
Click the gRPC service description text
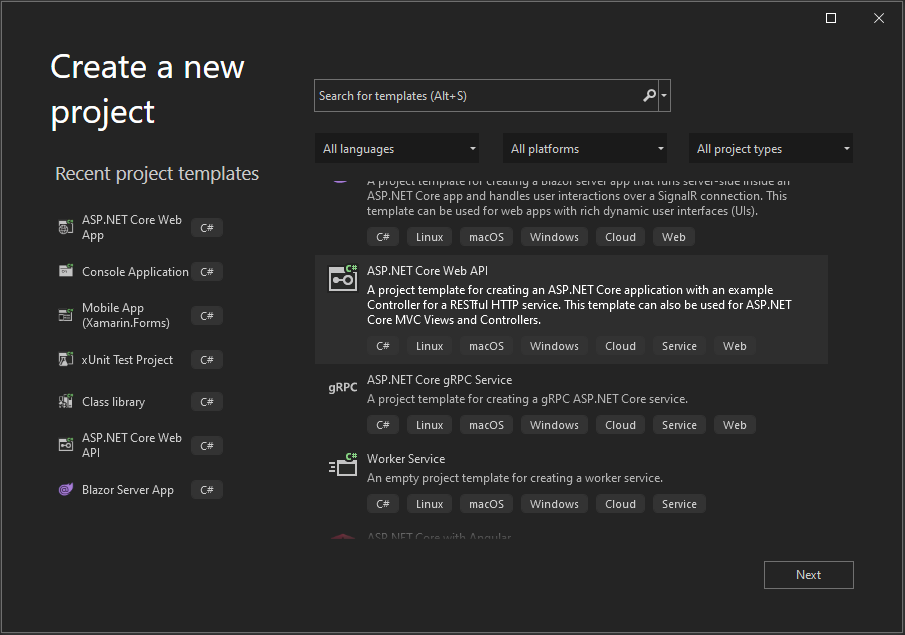pos(528,399)
